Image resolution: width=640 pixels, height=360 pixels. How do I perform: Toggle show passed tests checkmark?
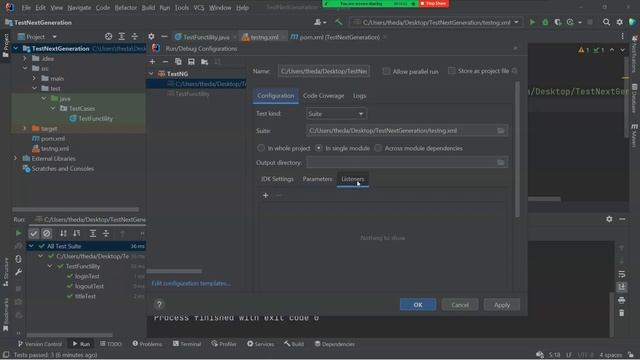(x=33, y=233)
